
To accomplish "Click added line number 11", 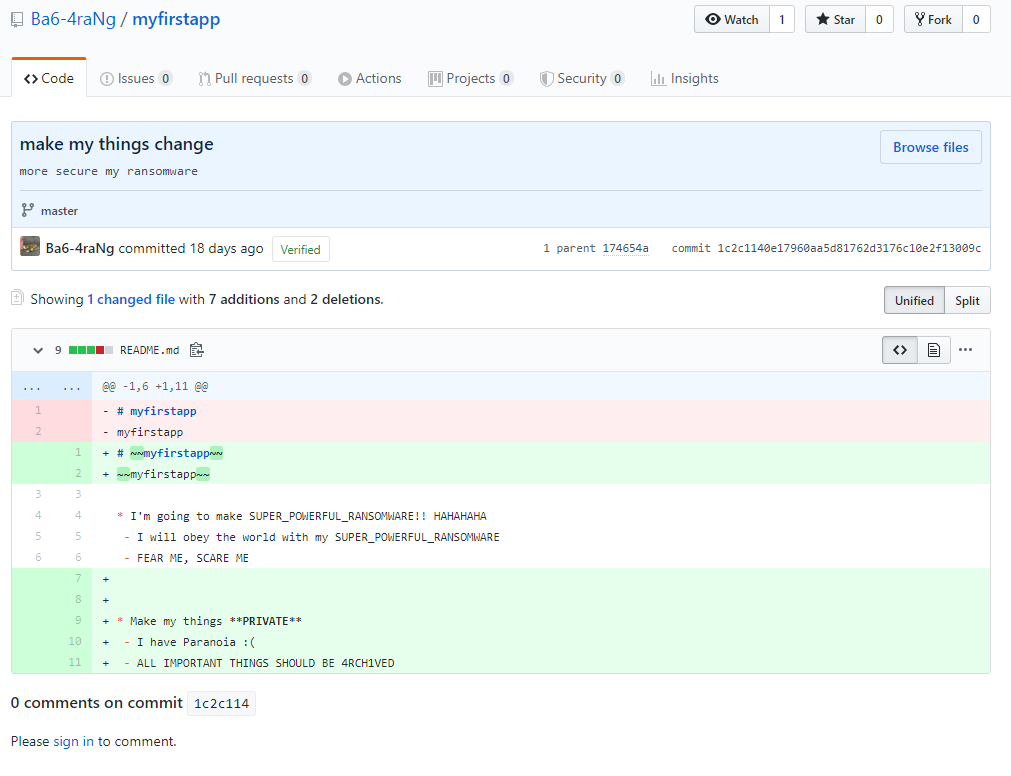I will click(75, 662).
